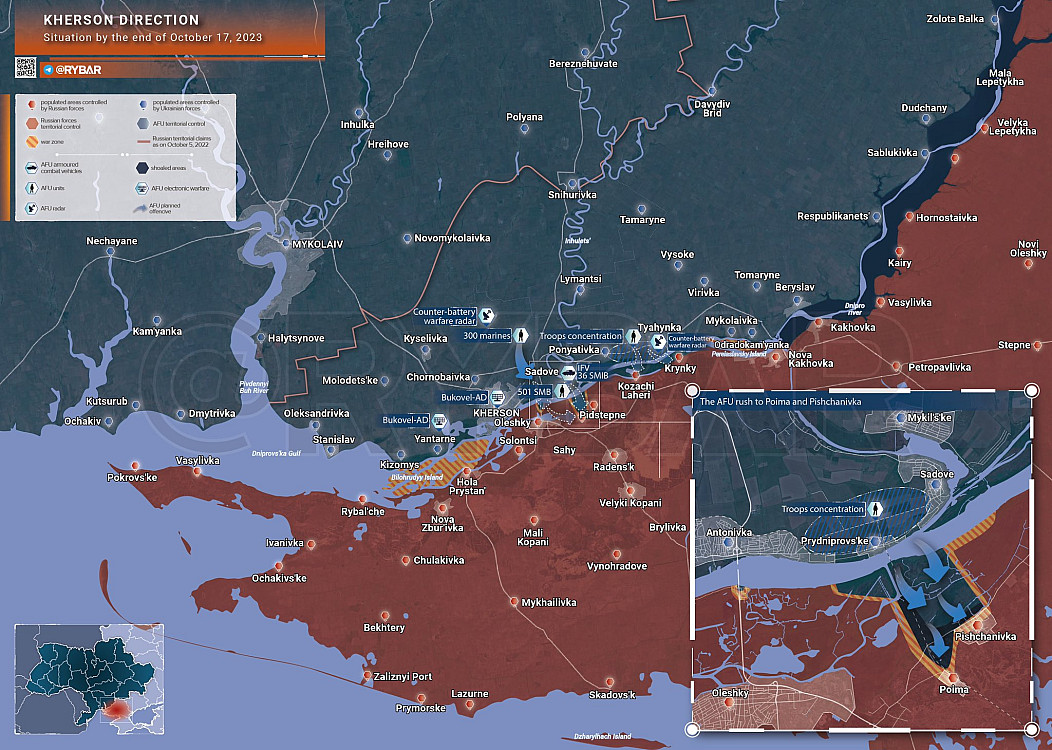This screenshot has width=1052, height=750.
Task: Select the IFV 36 SMIB armoured vehicle icon
Action: [569, 373]
